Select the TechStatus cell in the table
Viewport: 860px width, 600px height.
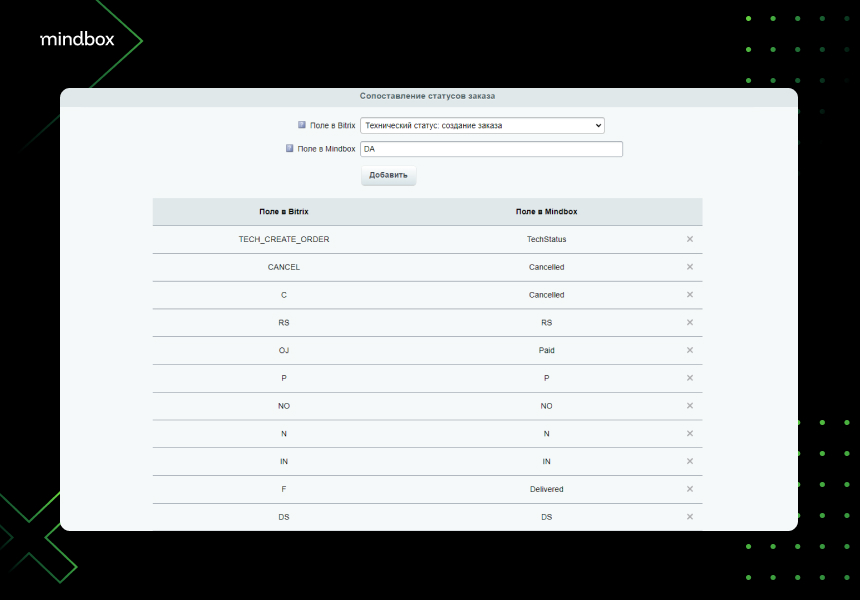pos(546,239)
